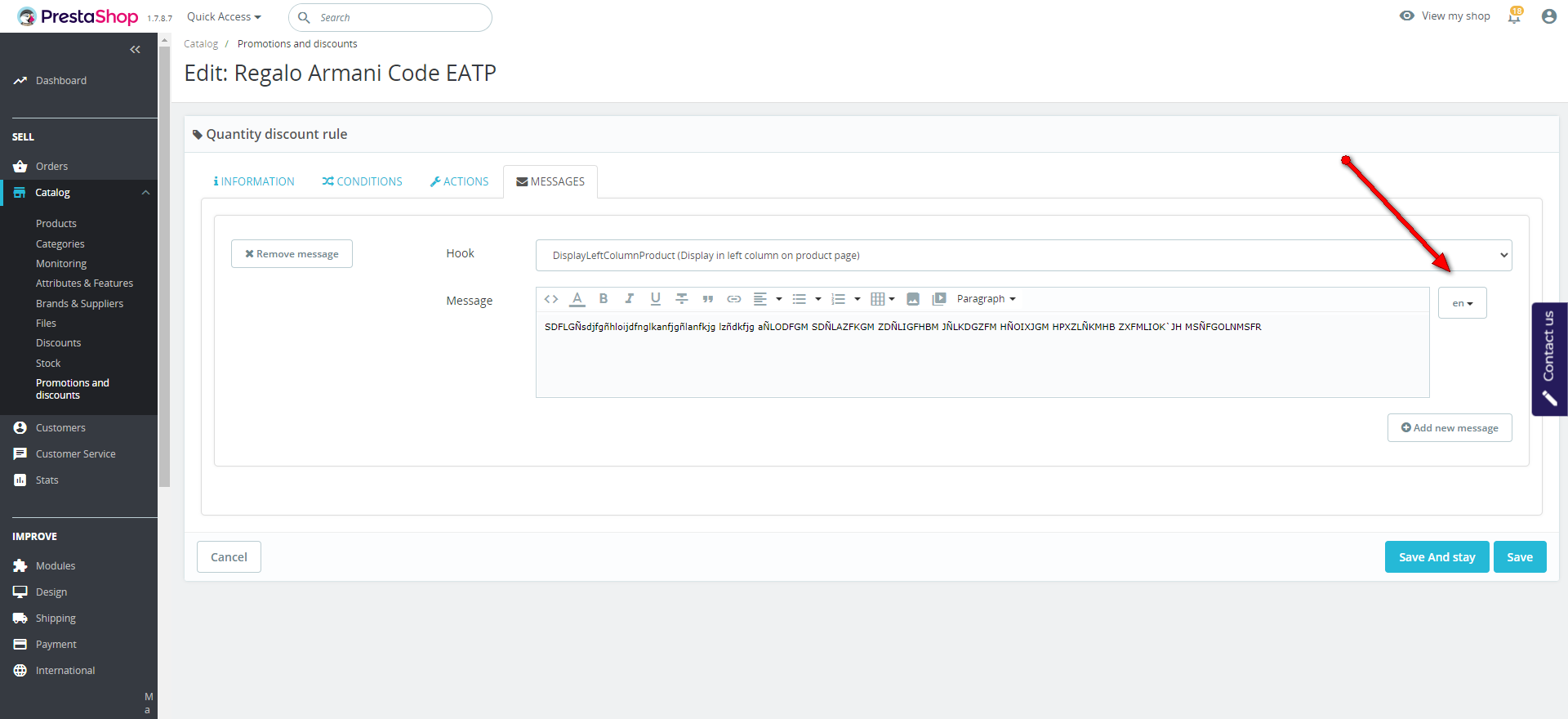Insert an image into message

click(913, 299)
